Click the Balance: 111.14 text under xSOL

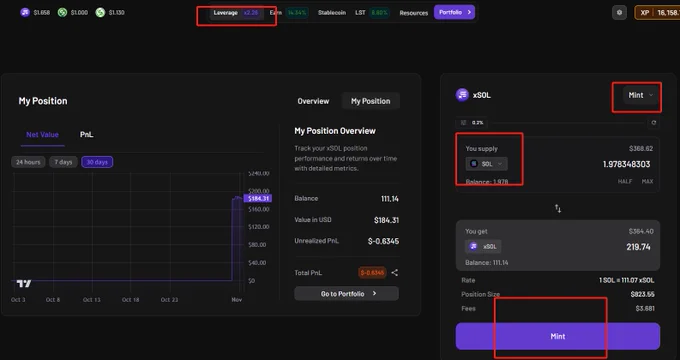click(487, 262)
